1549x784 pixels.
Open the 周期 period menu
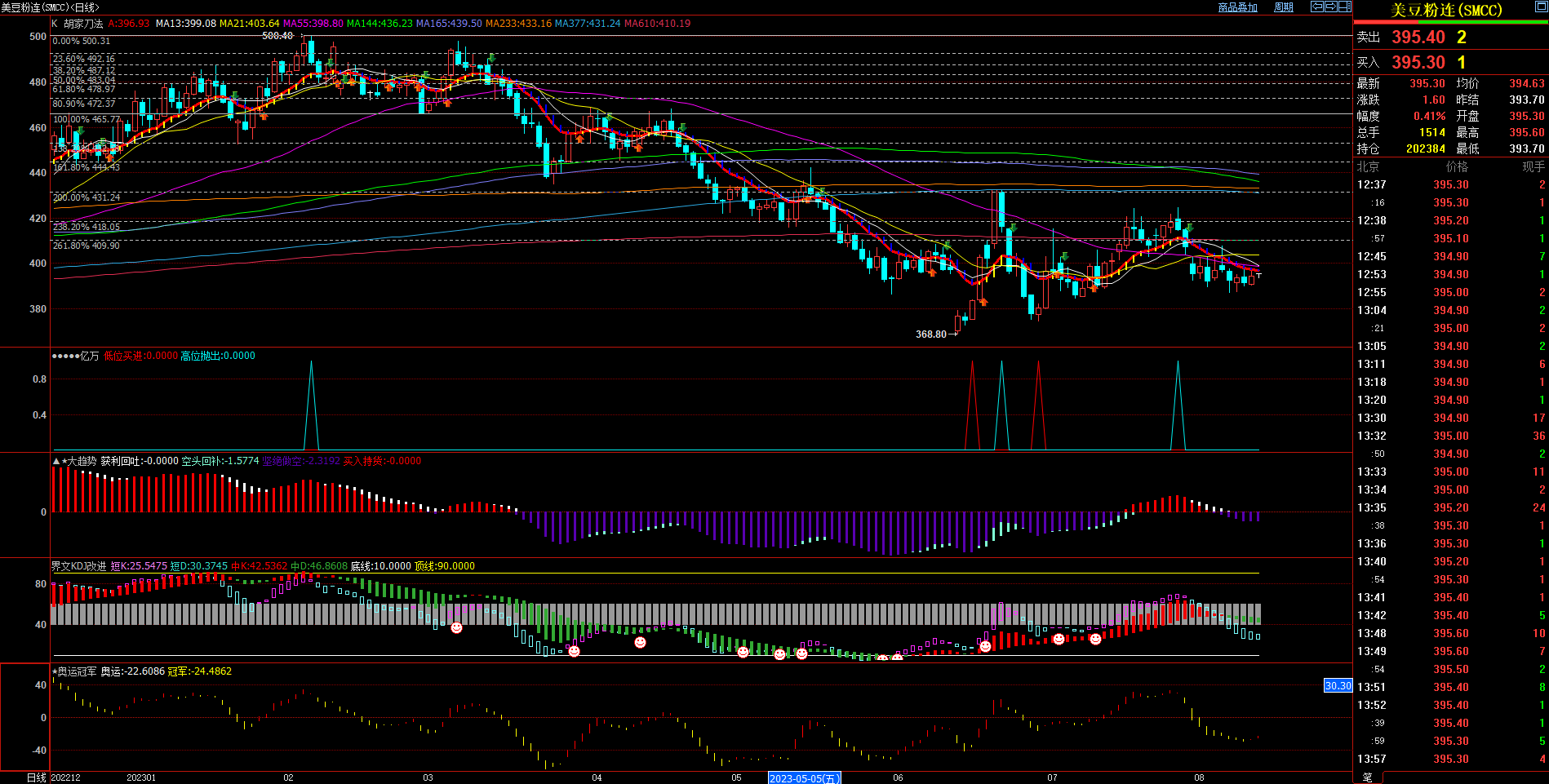coord(1284,7)
